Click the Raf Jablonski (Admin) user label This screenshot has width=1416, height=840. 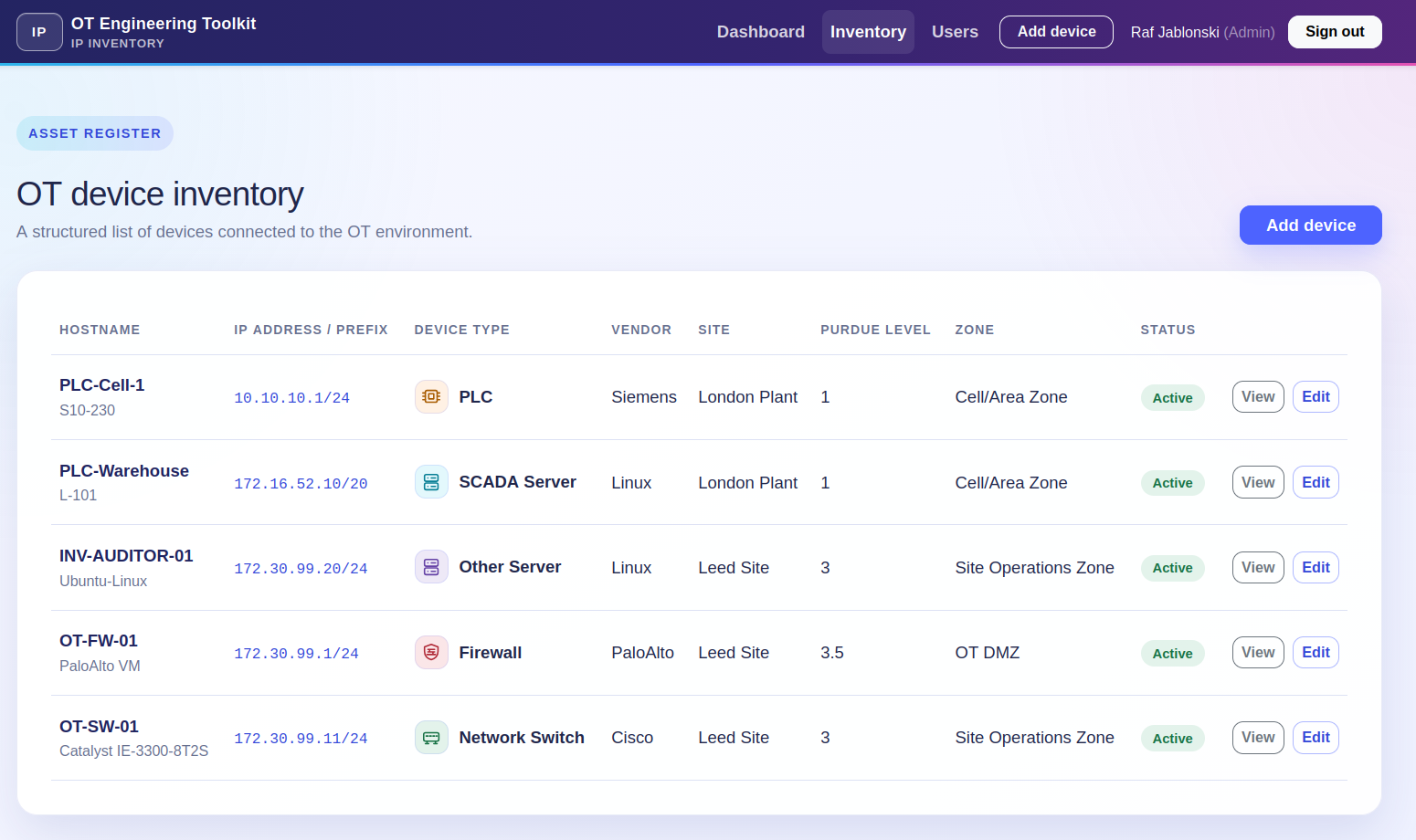pos(1202,32)
